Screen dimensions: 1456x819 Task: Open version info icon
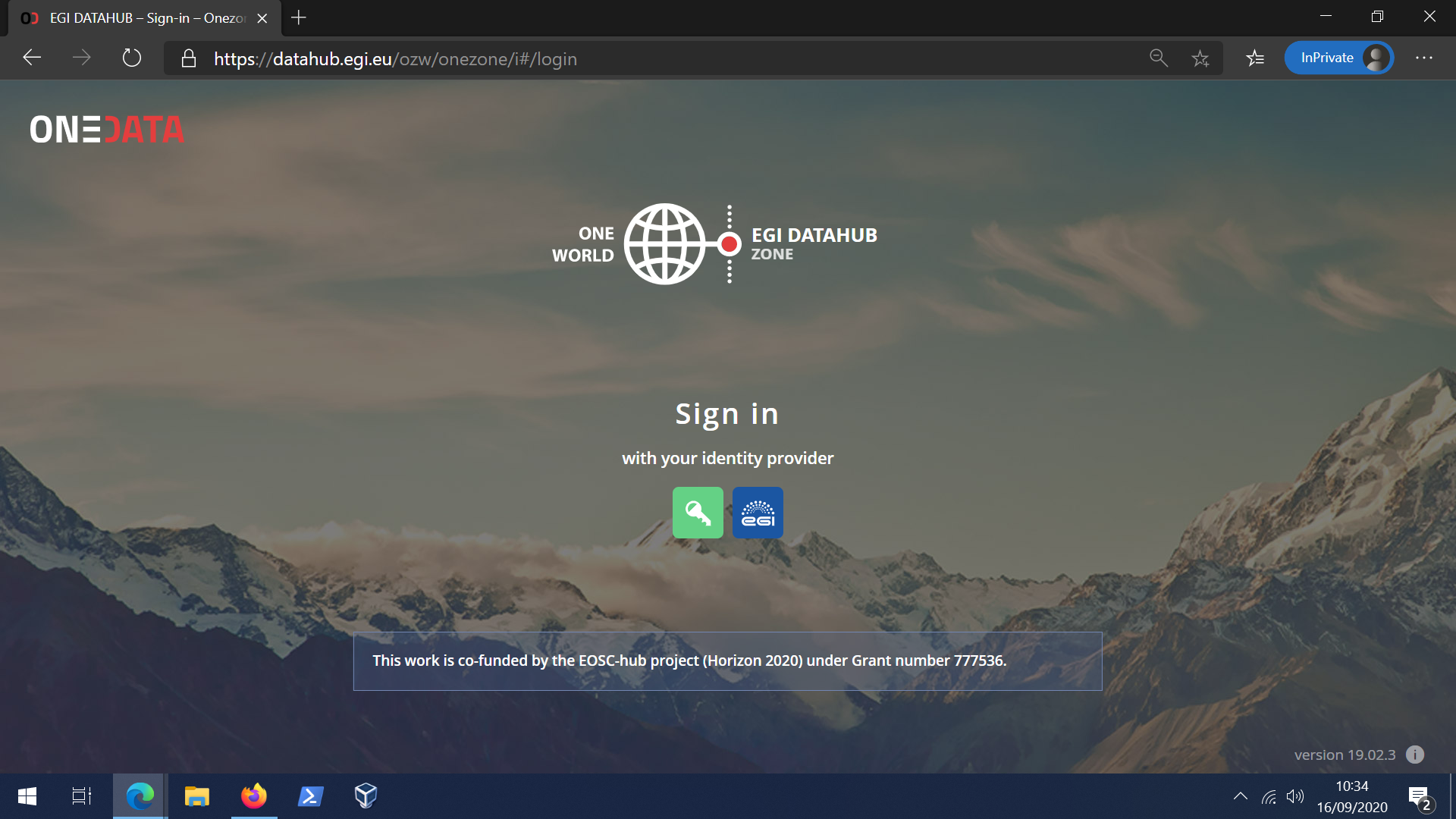(x=1415, y=755)
